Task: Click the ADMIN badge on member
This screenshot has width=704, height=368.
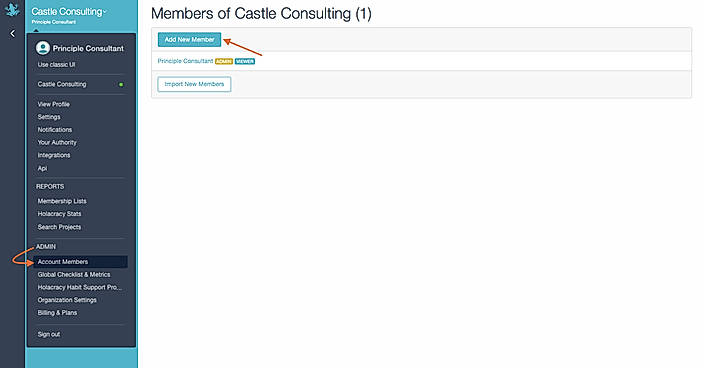Action: pyautogui.click(x=224, y=61)
